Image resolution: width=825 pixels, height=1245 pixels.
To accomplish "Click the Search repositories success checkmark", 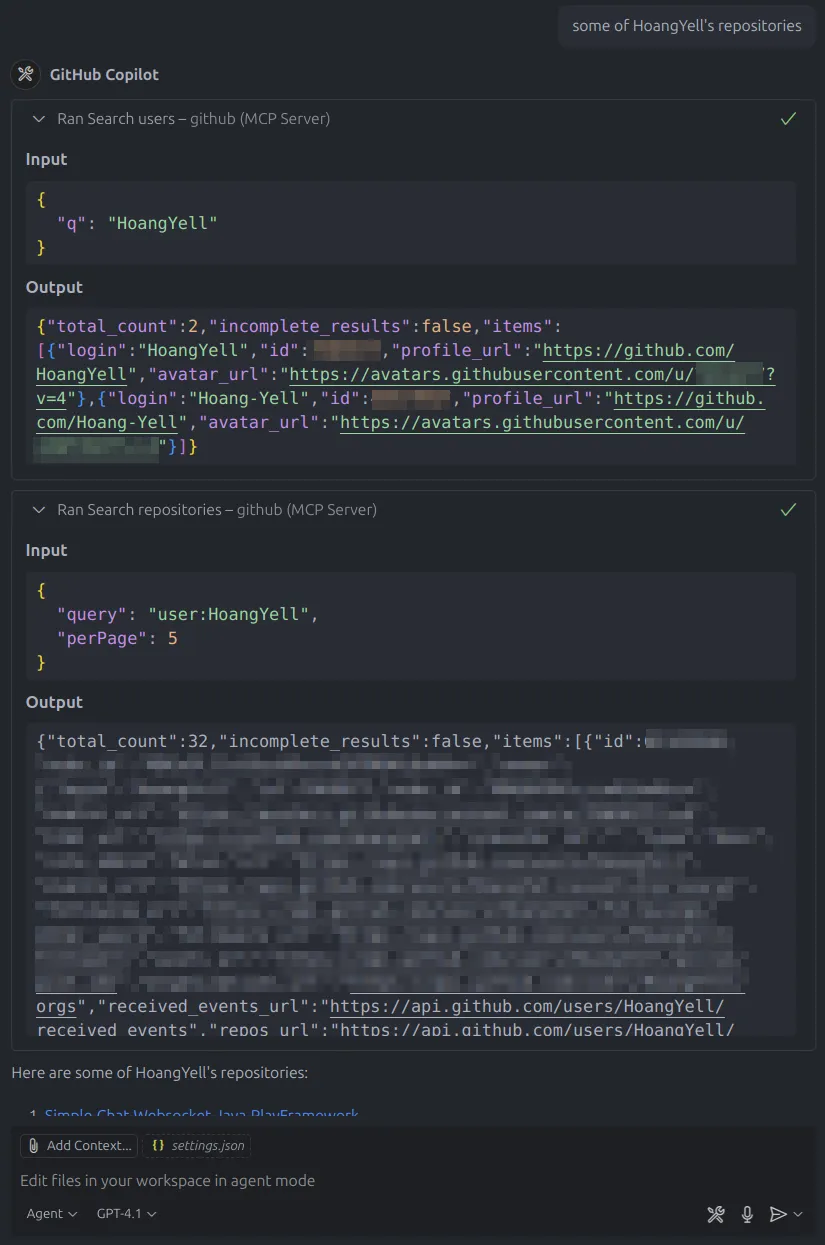I will click(x=788, y=510).
